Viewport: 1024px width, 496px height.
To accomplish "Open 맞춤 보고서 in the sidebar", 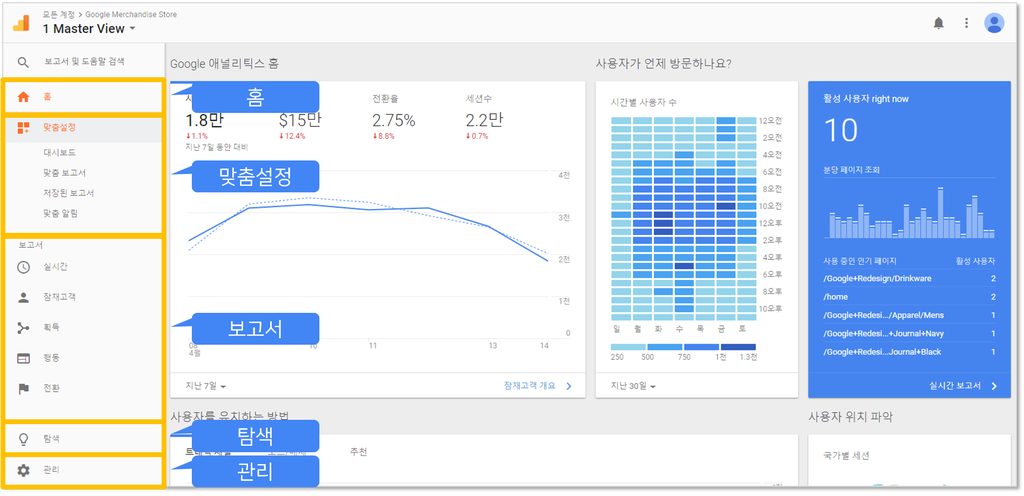I will tap(65, 173).
